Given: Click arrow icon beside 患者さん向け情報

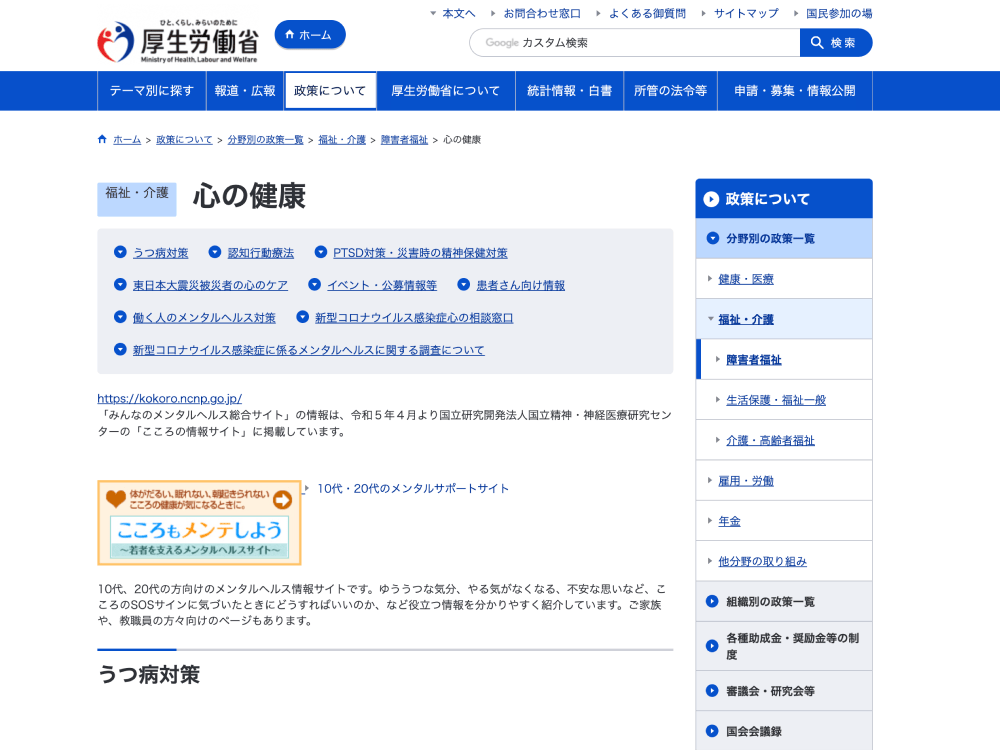Looking at the screenshot, I should tap(463, 285).
